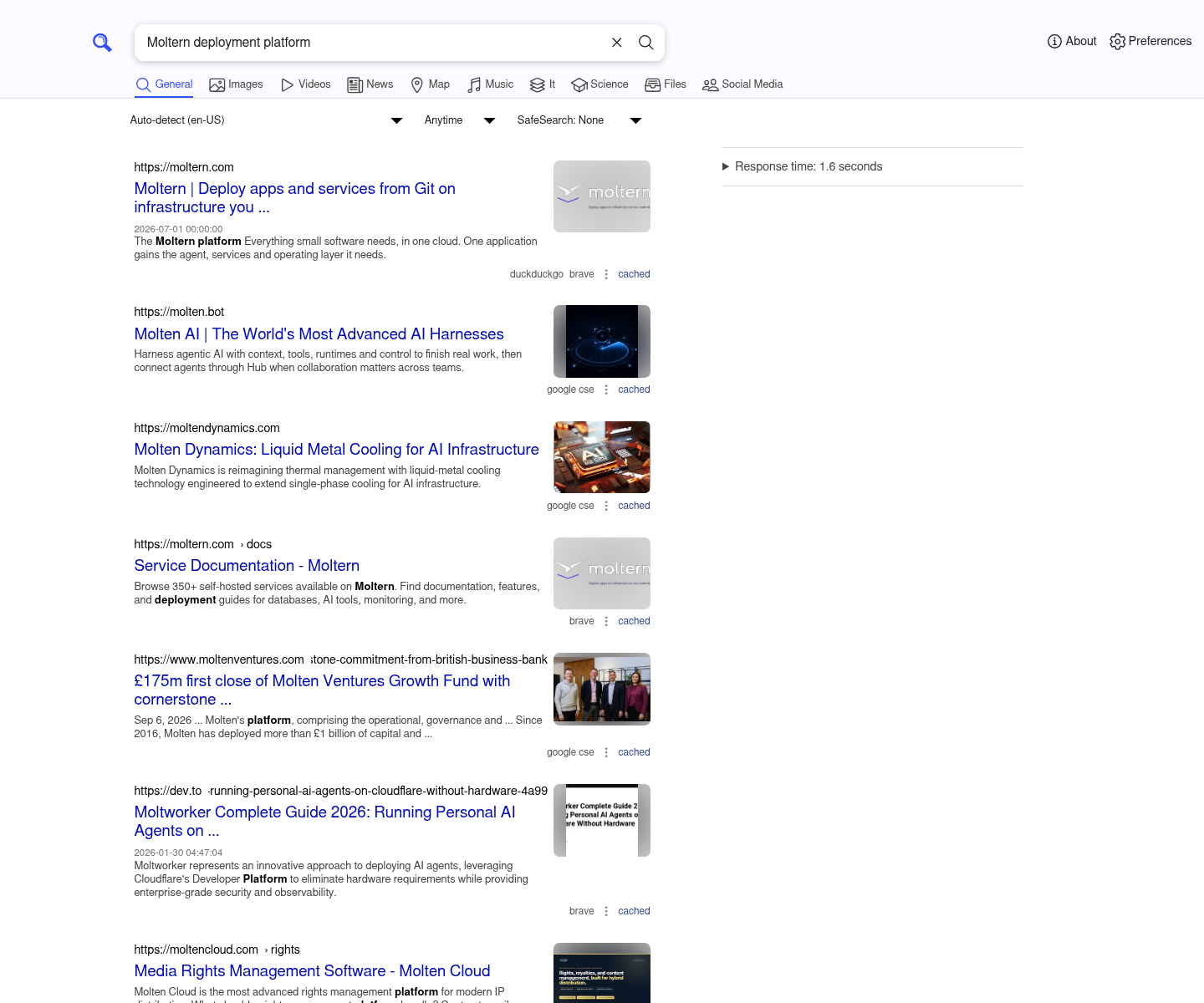The width and height of the screenshot is (1204, 1003).
Task: Submit search with magnifier icon
Action: point(646,43)
